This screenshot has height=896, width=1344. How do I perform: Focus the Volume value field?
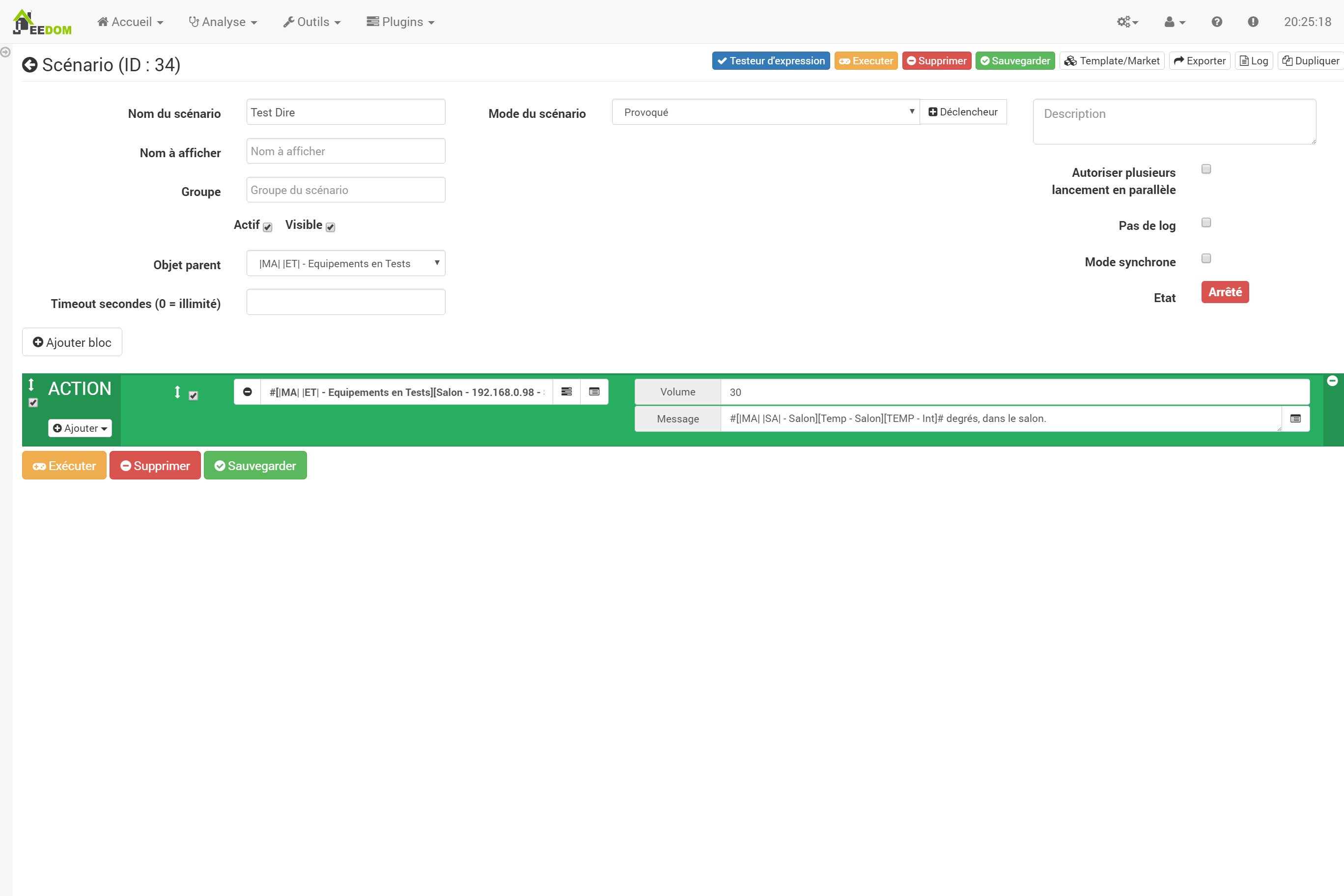coord(1015,392)
